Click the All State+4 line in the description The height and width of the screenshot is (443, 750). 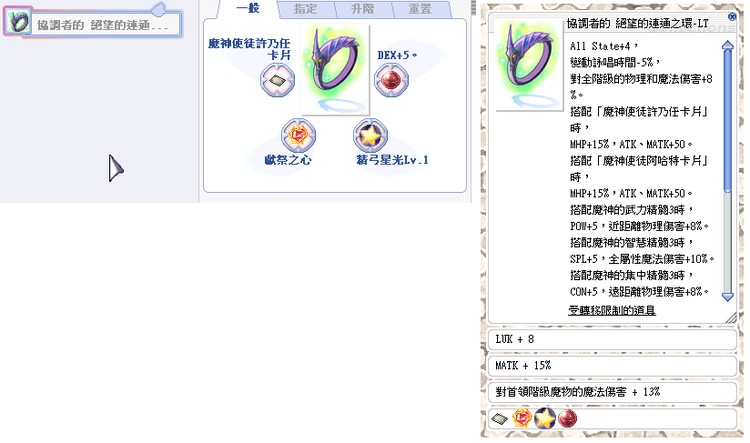click(604, 46)
